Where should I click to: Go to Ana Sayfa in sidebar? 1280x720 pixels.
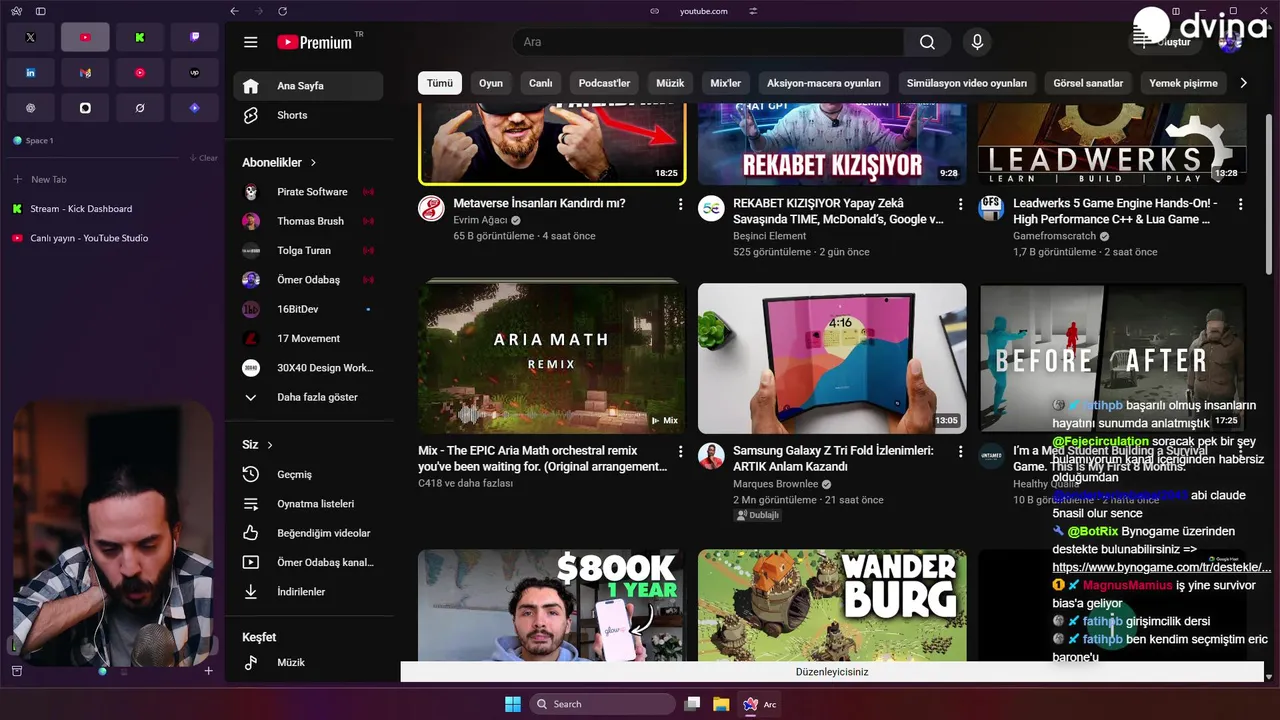coord(308,86)
